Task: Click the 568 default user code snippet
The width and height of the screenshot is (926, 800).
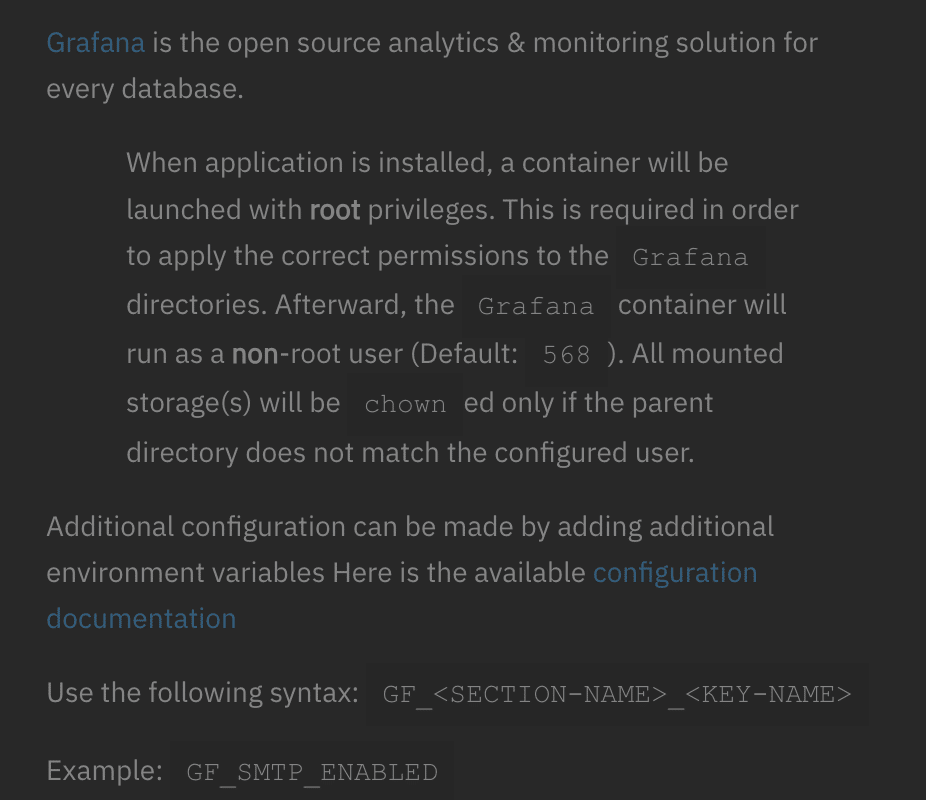Action: coord(566,355)
